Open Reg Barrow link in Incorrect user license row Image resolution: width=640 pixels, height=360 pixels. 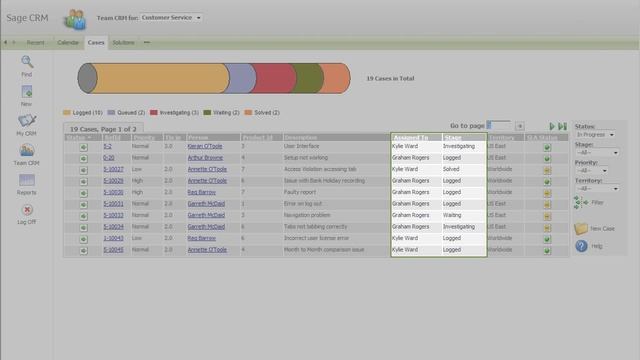[202, 238]
